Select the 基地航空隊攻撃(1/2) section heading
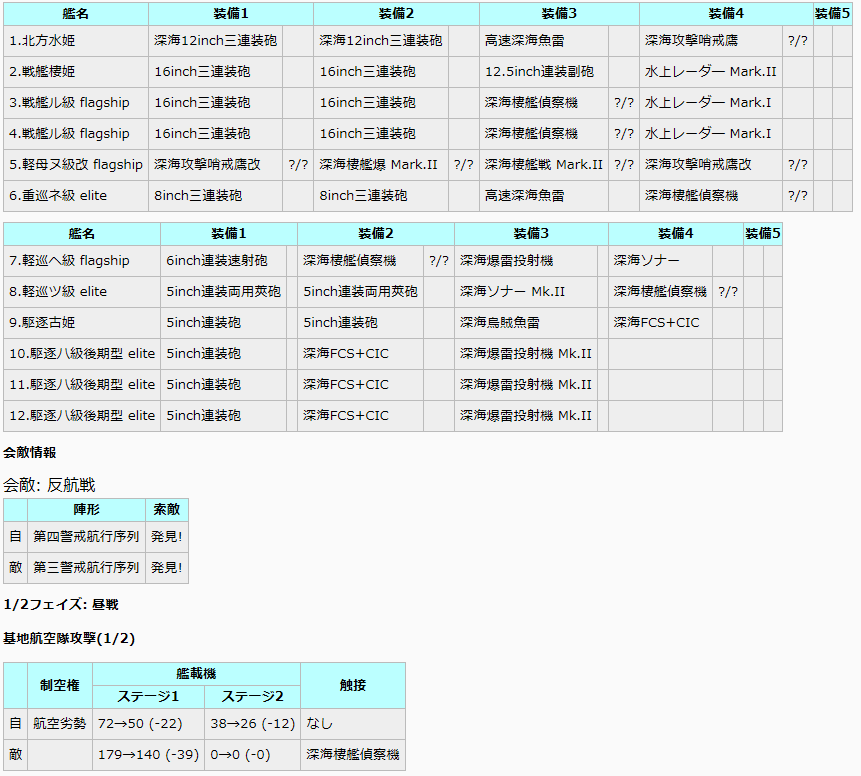 pyautogui.click(x=69, y=639)
